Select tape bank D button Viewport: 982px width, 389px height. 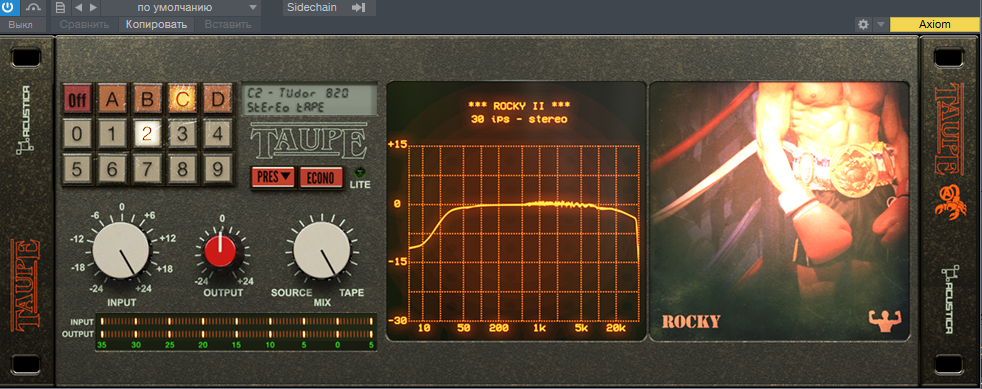tap(217, 100)
